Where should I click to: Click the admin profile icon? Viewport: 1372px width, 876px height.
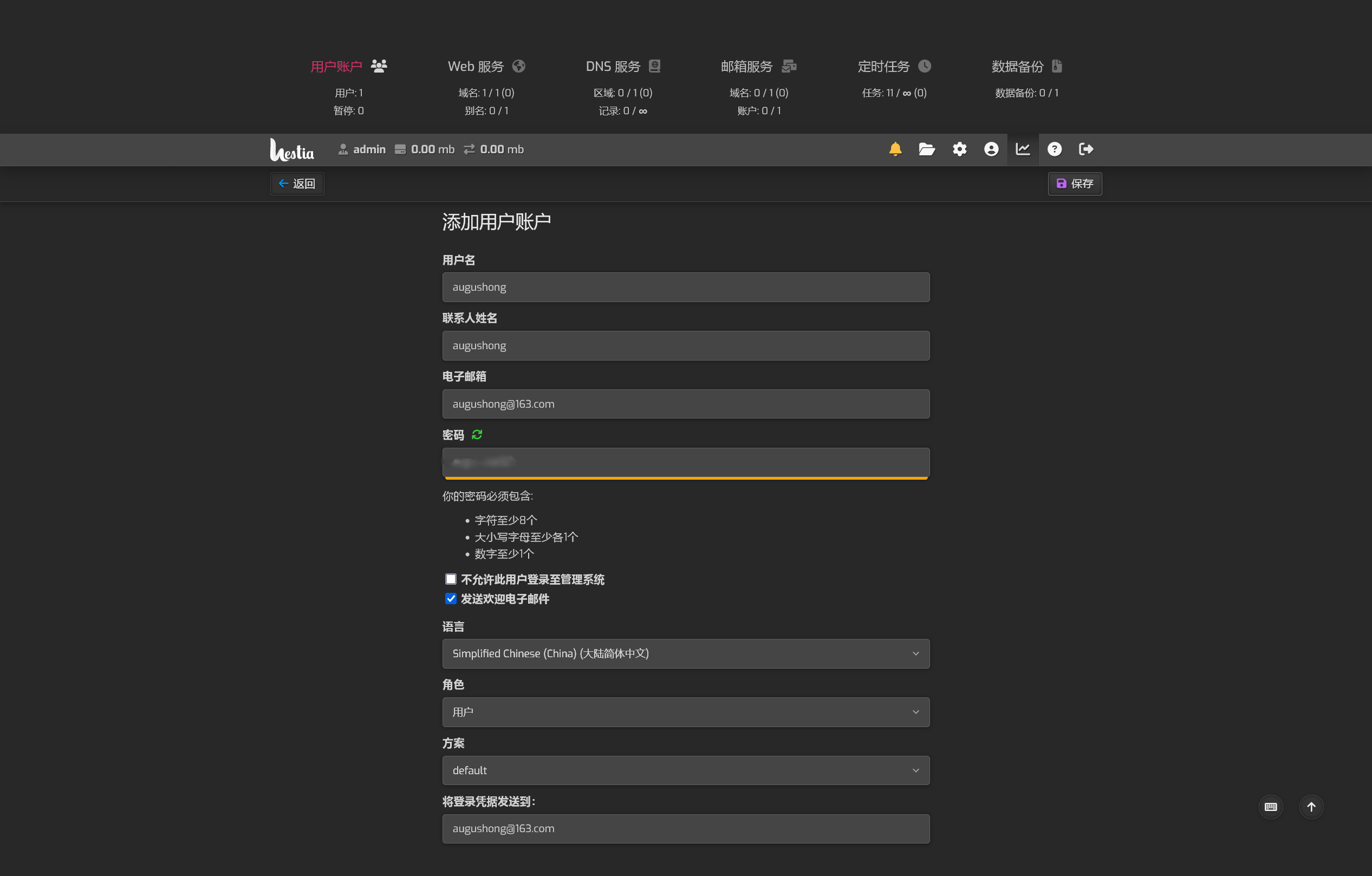991,149
